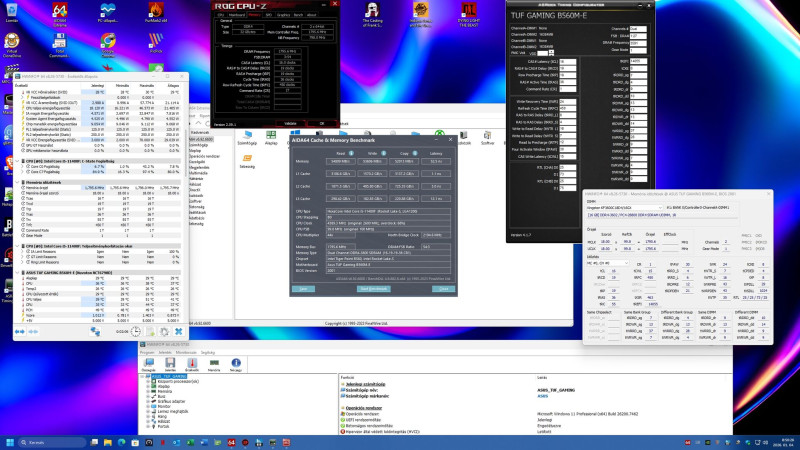Click HWiNFO sensor expand arrows icon
The image size is (800, 450).
pos(19,332)
